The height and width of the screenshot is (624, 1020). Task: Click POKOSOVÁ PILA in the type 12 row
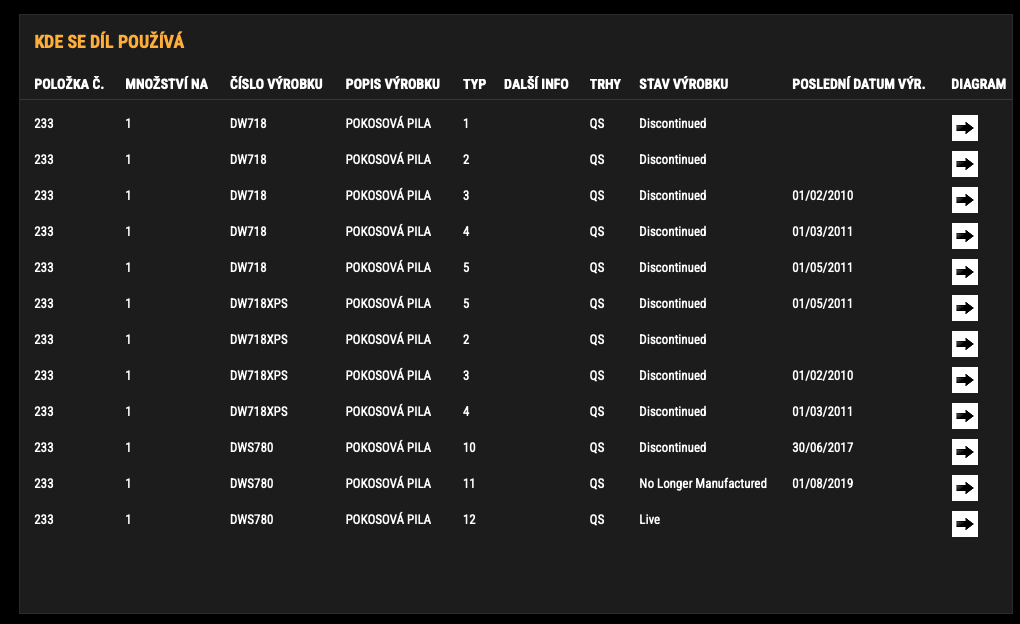pos(388,519)
